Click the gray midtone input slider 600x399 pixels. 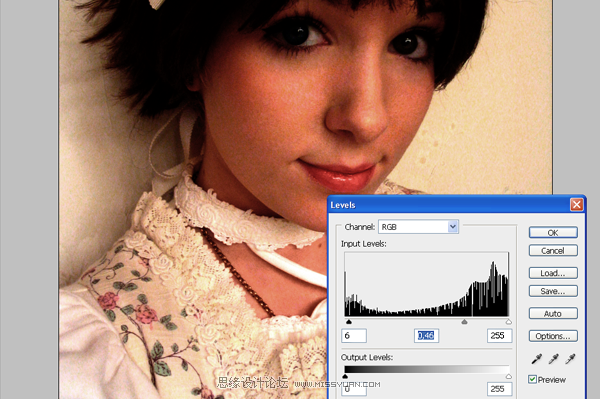coord(464,322)
